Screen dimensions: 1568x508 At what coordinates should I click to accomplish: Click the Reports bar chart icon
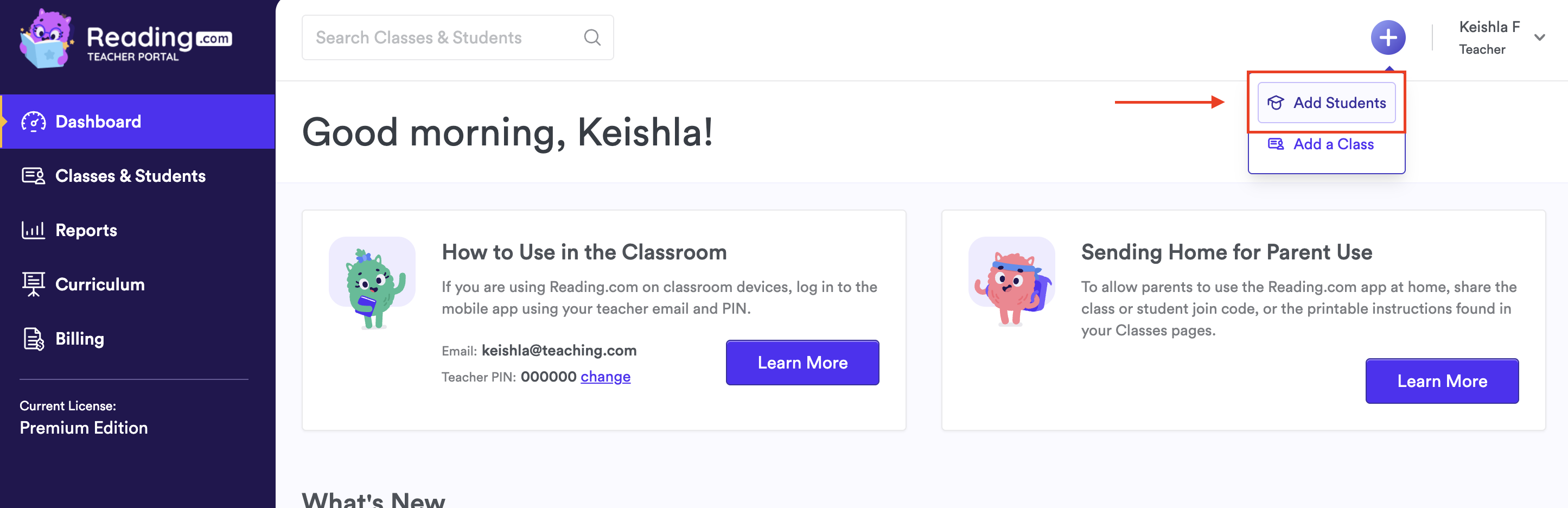34,230
